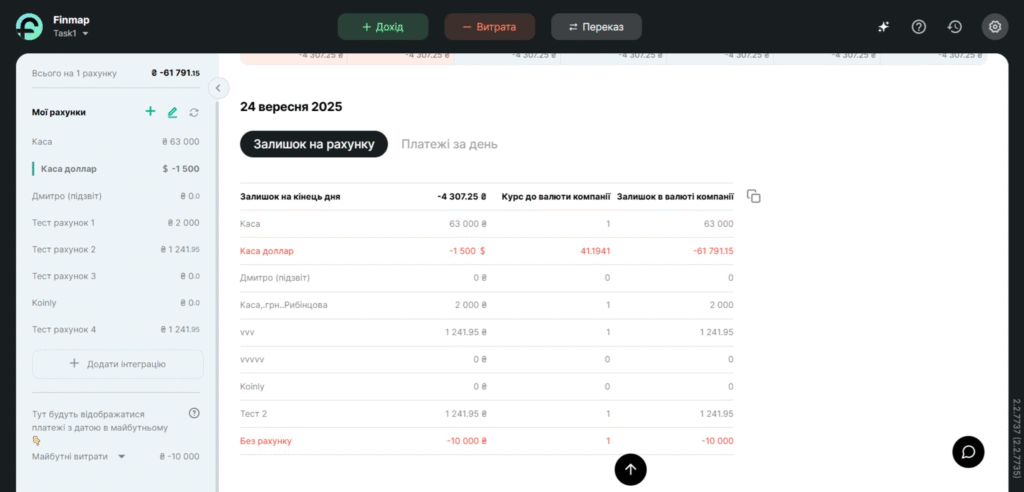1024x492 pixels.
Task: Expand the Майбутні витрати dropdown
Action: tap(121, 456)
